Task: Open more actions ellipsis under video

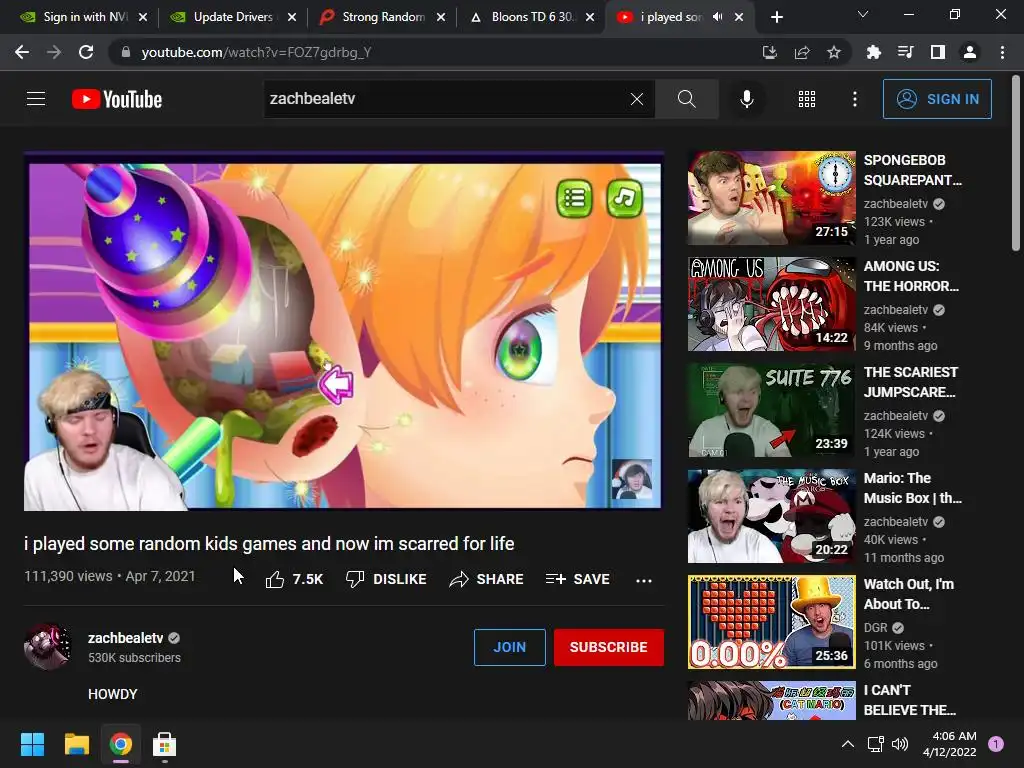Action: 644,581
